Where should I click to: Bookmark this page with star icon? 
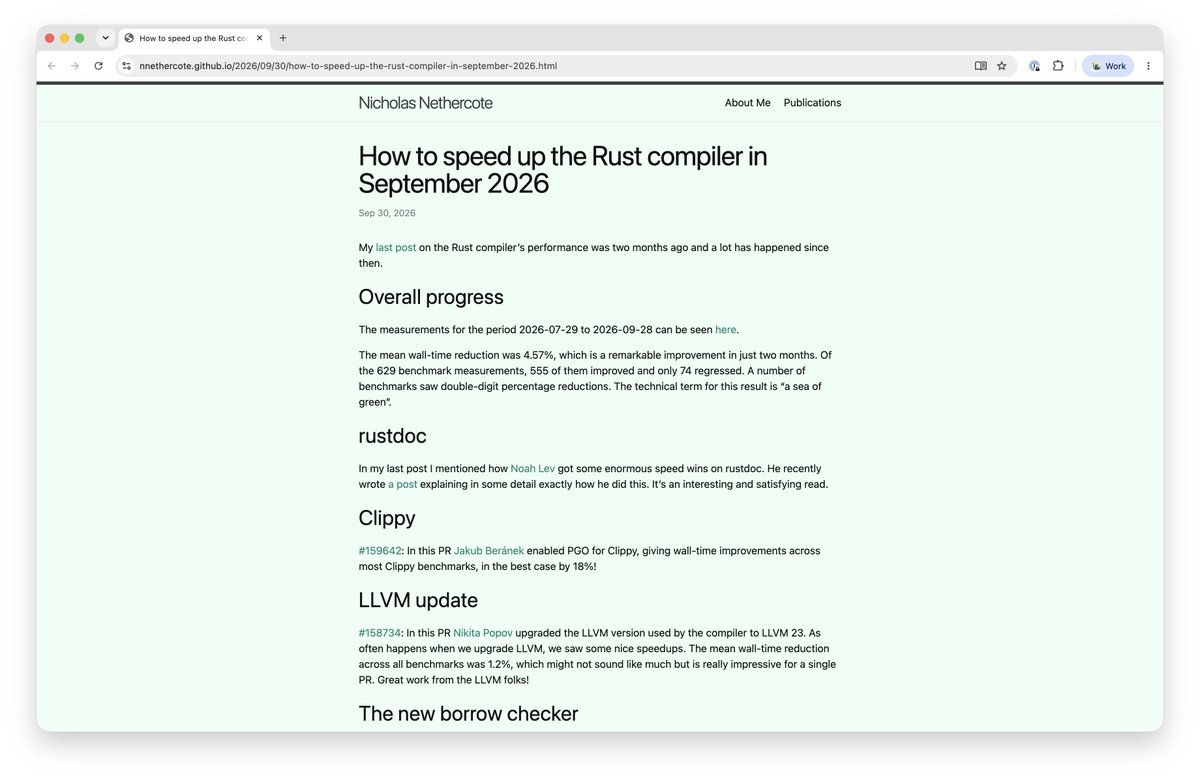click(1002, 66)
